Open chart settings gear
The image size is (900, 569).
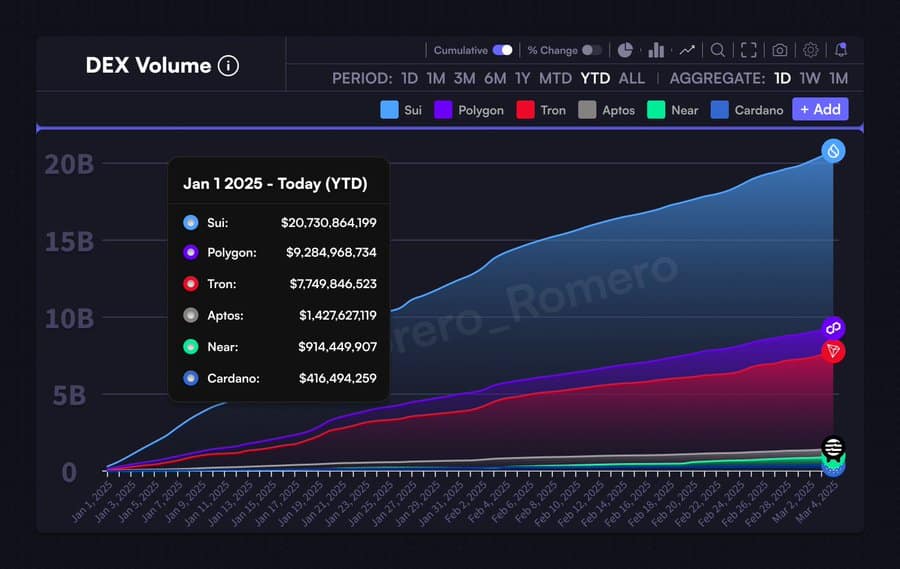[810, 51]
